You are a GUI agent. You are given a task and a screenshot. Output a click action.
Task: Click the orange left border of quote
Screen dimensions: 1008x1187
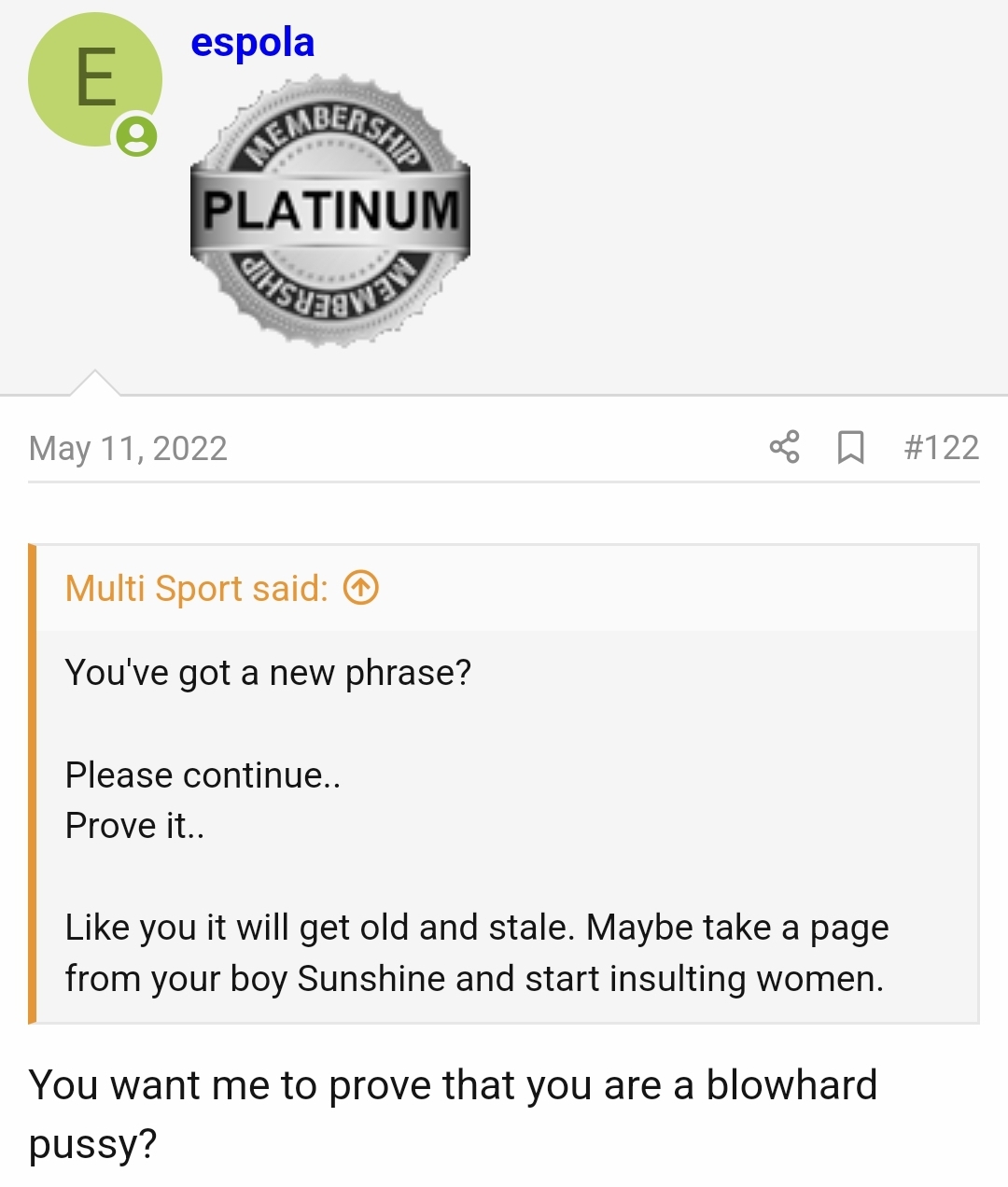pyautogui.click(x=32, y=784)
